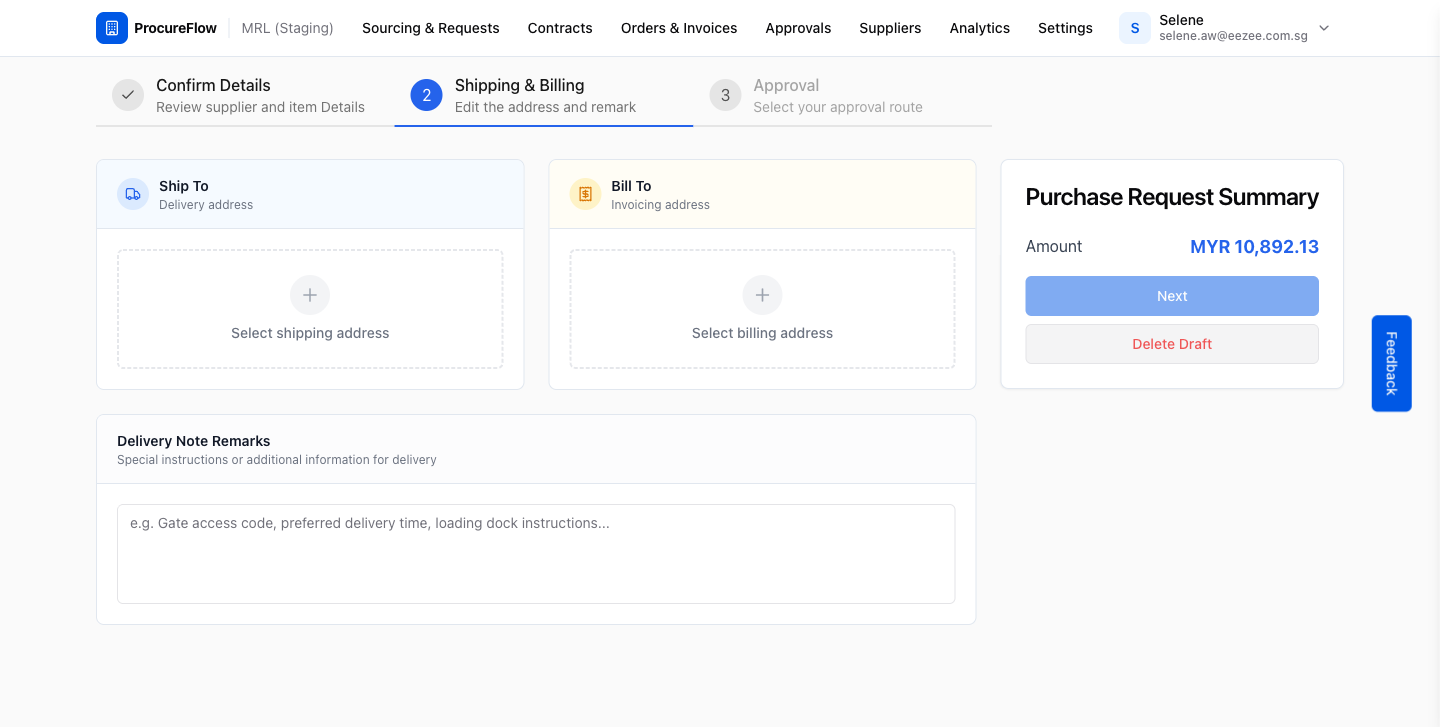Expand the user account dropdown chevron
The image size is (1440, 727).
(1324, 28)
